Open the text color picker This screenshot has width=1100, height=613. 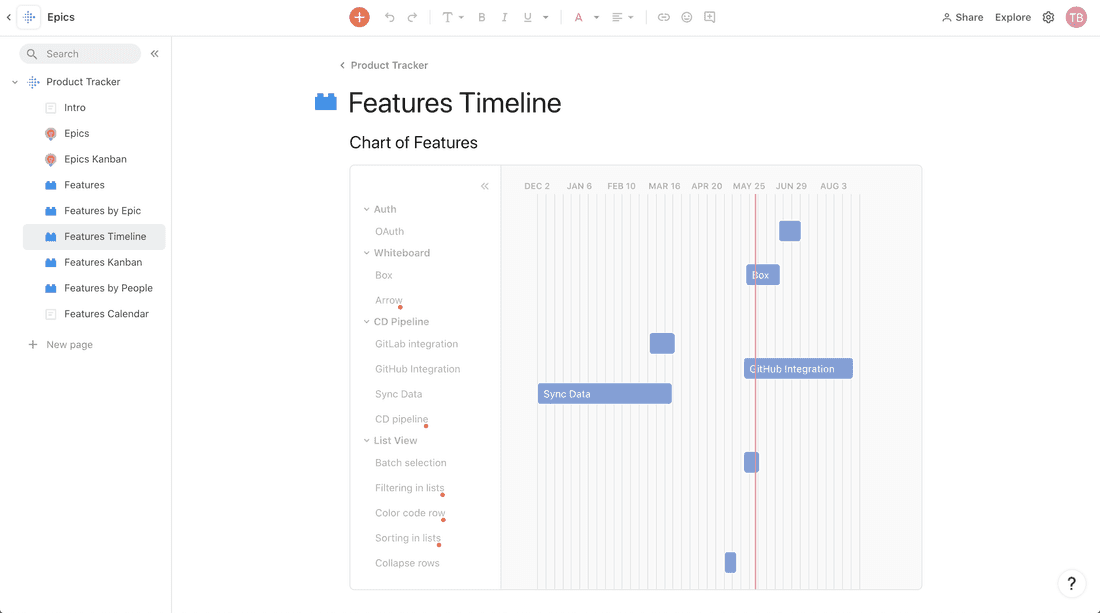pos(583,17)
